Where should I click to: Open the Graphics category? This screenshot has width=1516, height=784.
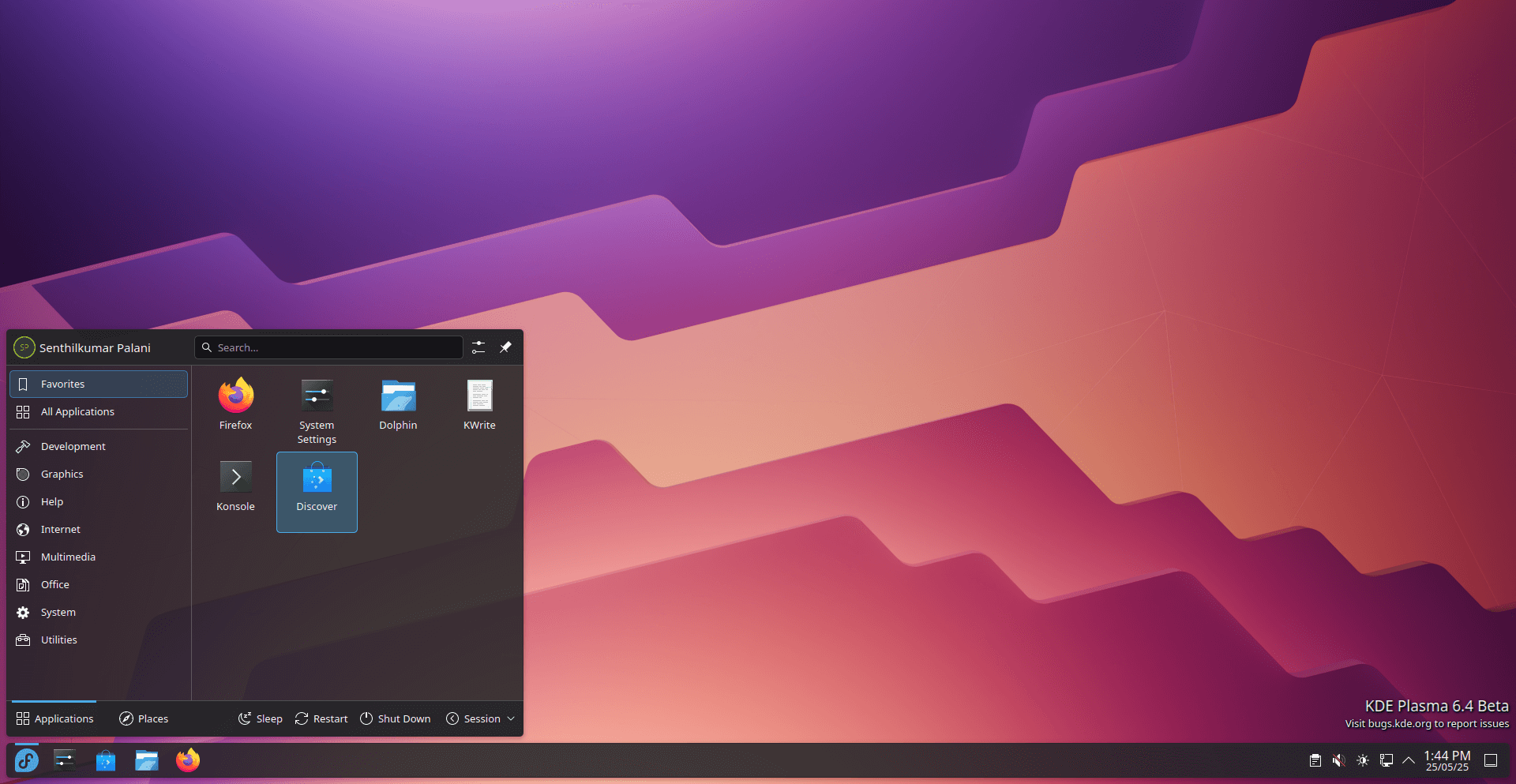point(99,475)
